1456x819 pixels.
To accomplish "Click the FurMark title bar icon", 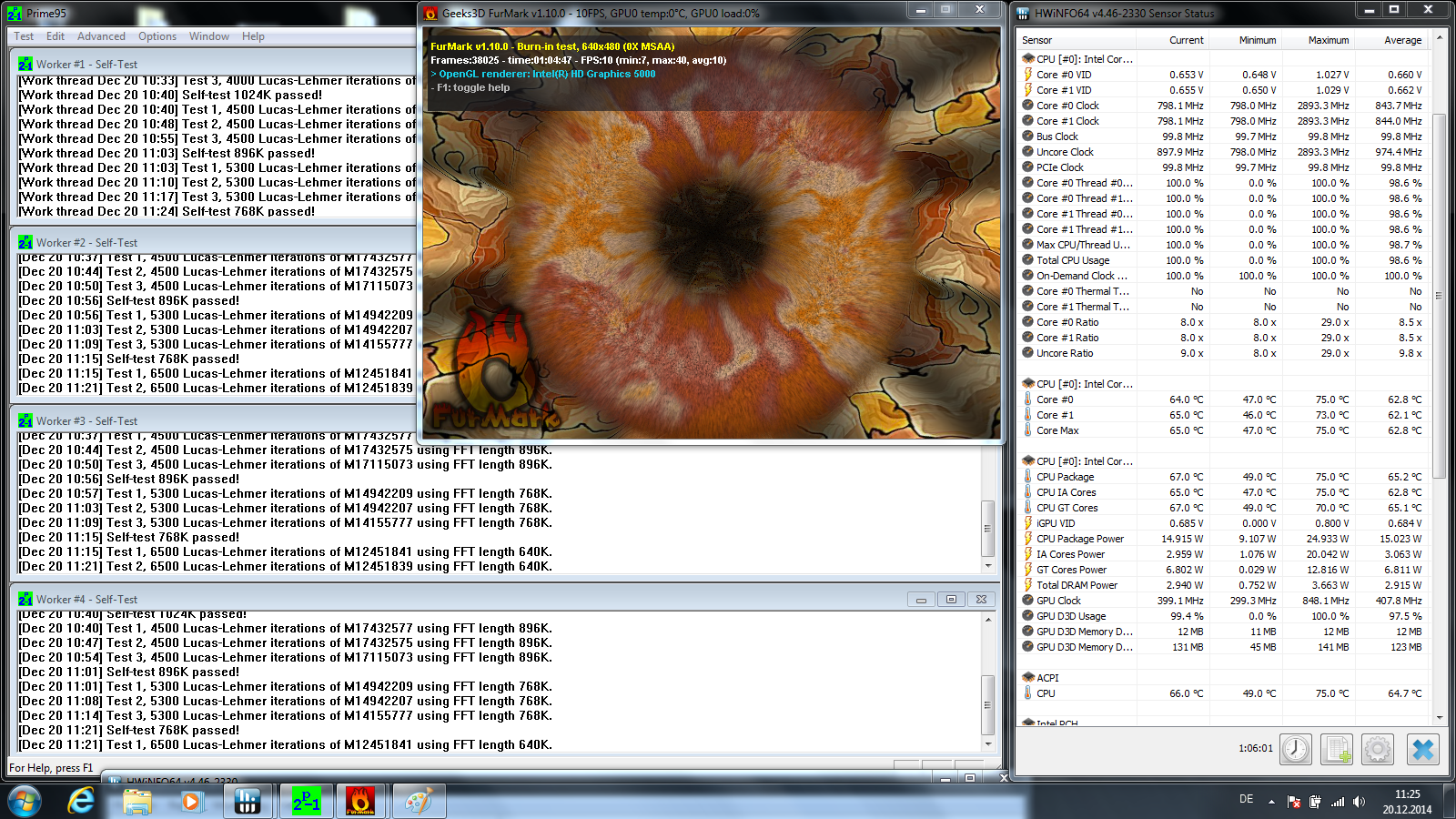I will [431, 14].
